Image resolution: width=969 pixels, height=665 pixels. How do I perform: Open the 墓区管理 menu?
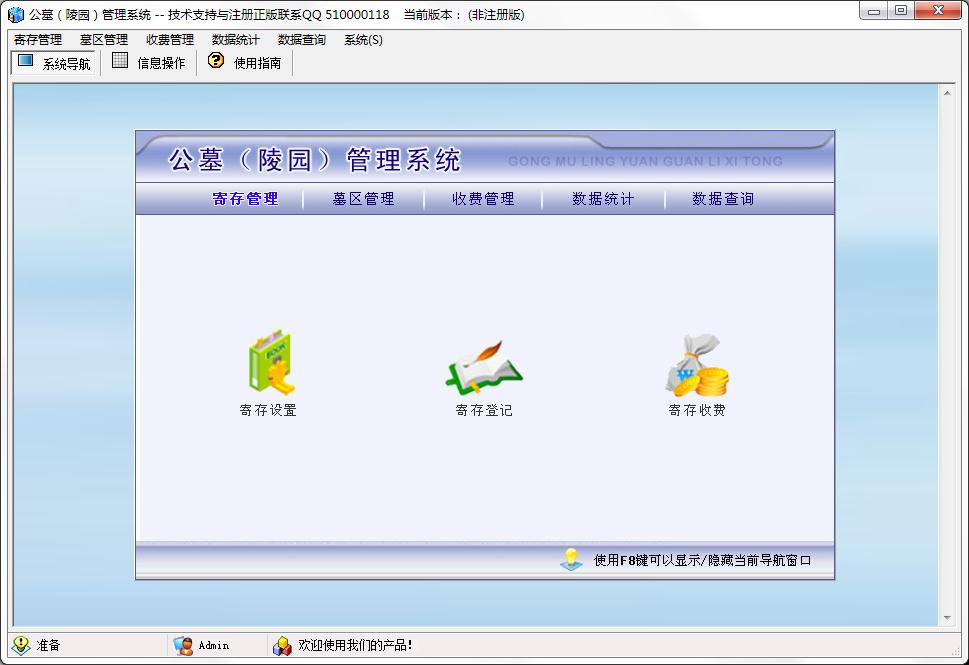[x=104, y=40]
